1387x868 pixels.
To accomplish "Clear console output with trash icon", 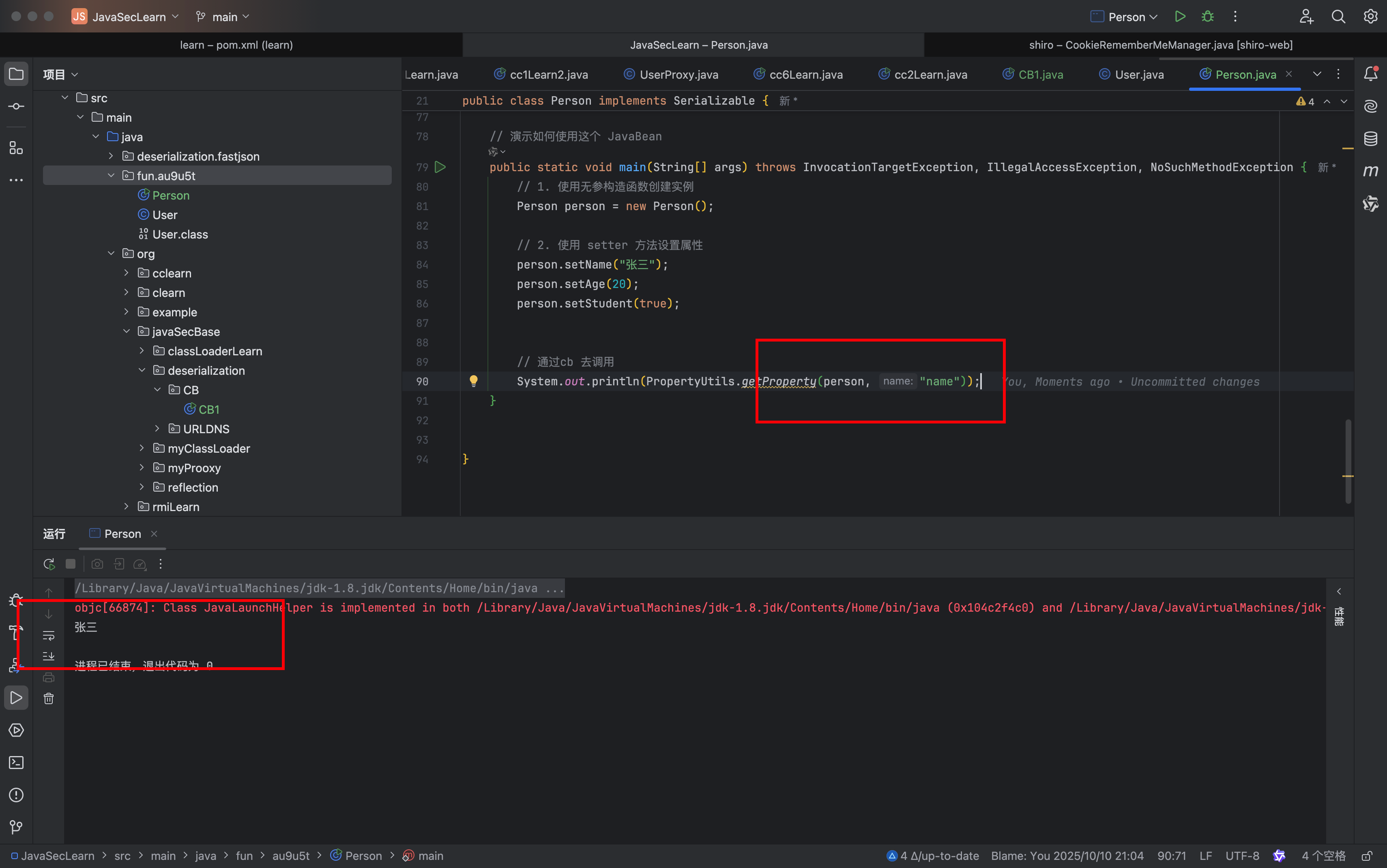I will tap(49, 698).
